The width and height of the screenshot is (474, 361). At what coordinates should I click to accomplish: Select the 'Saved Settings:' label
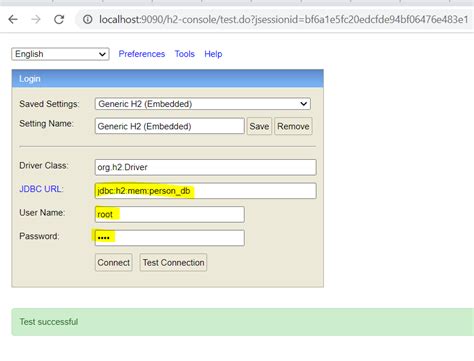click(49, 104)
